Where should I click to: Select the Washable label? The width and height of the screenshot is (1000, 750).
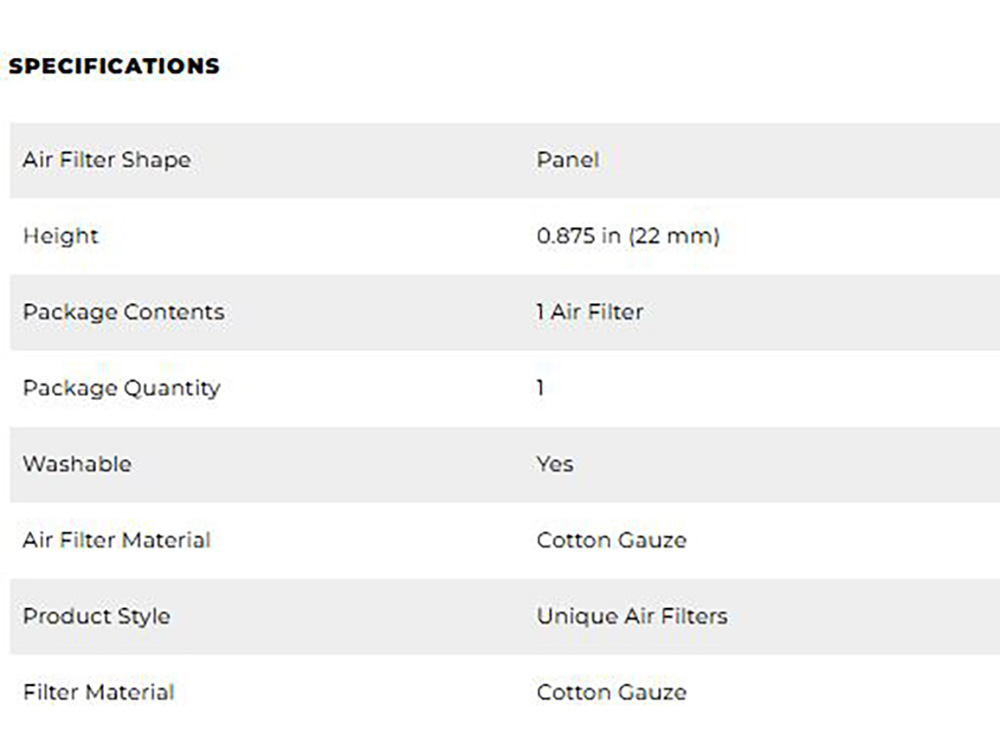(x=77, y=464)
